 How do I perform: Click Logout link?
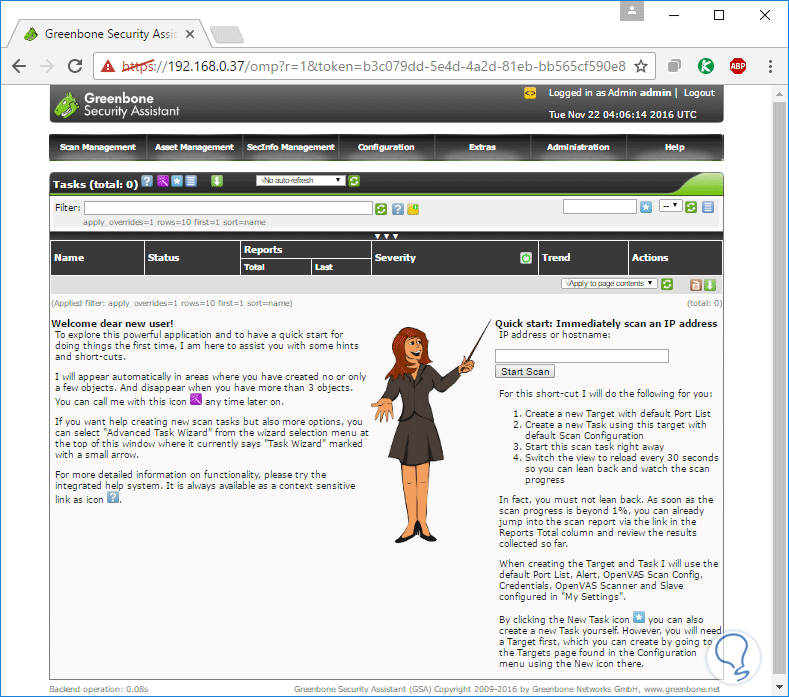(x=699, y=93)
